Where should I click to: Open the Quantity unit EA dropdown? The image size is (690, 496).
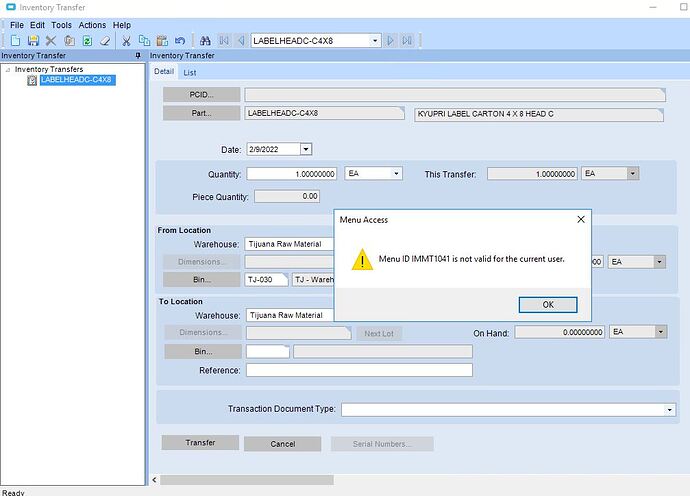pyautogui.click(x=396, y=173)
